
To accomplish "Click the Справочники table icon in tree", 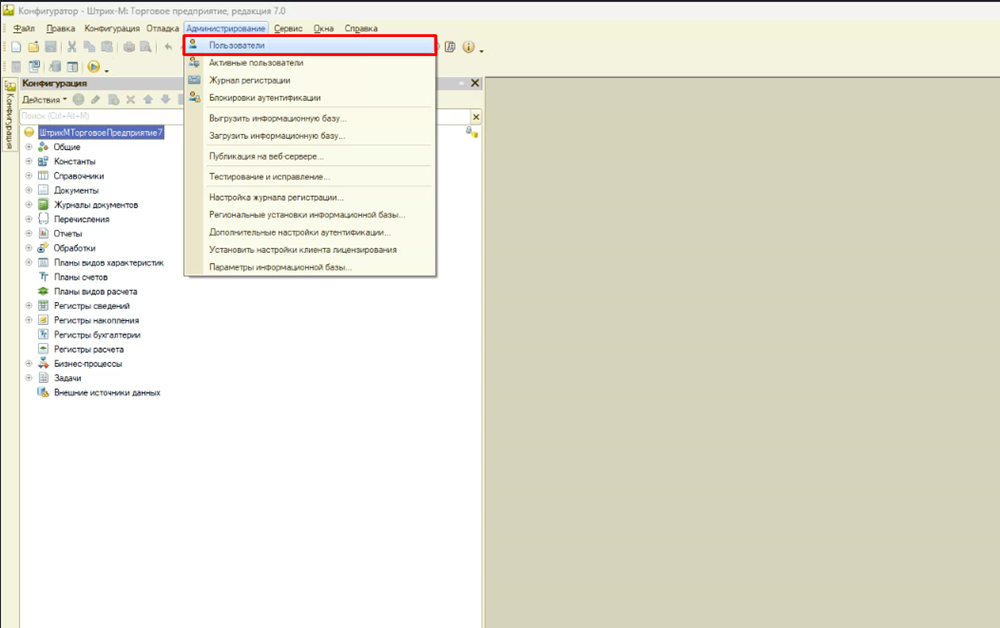I will pyautogui.click(x=44, y=176).
